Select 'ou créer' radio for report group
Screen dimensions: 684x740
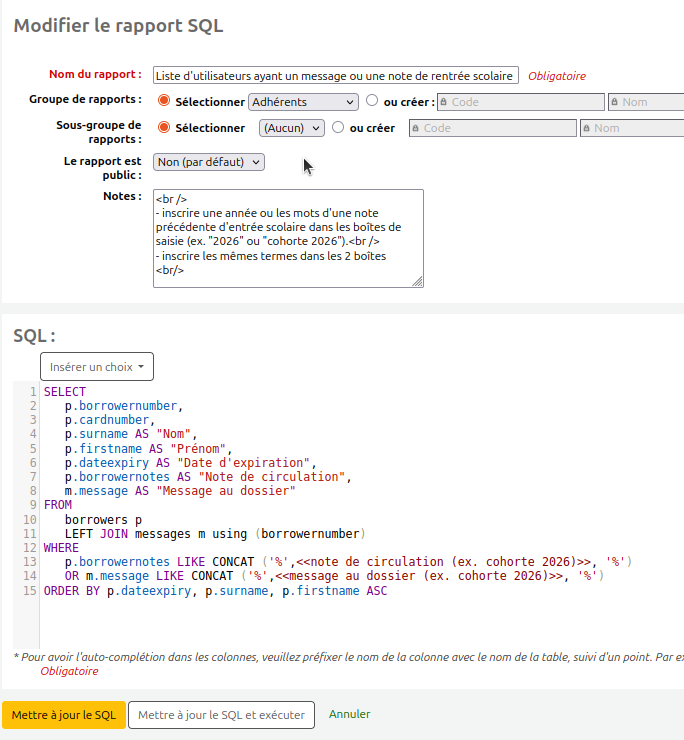(372, 100)
